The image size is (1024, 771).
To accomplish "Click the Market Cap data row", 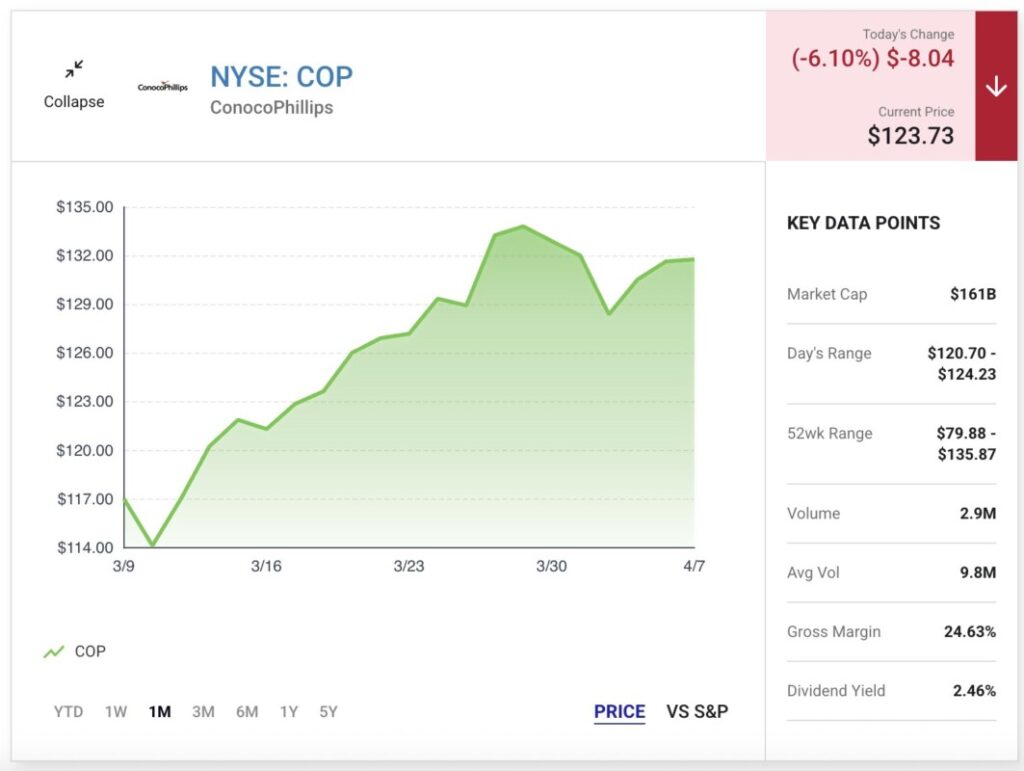I will (x=891, y=294).
